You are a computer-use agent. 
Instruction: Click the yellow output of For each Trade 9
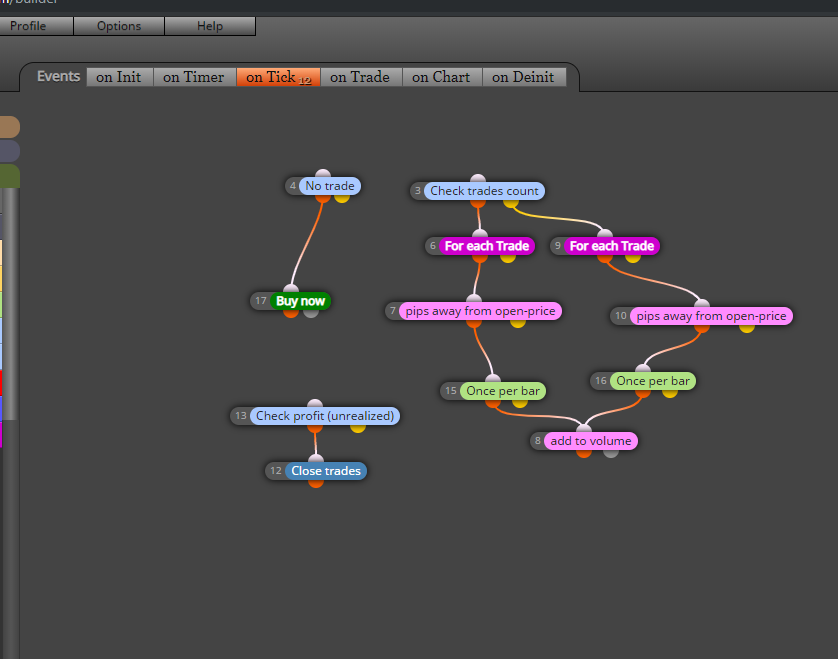click(x=633, y=258)
